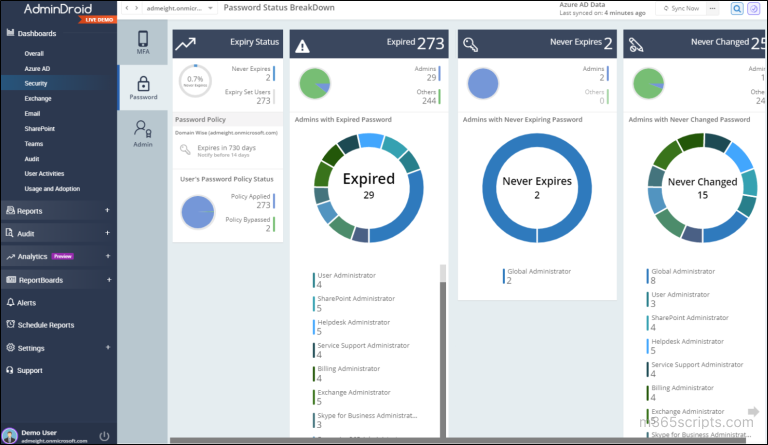
Task: Click the Expired warning triangle icon
Action: [x=302, y=47]
